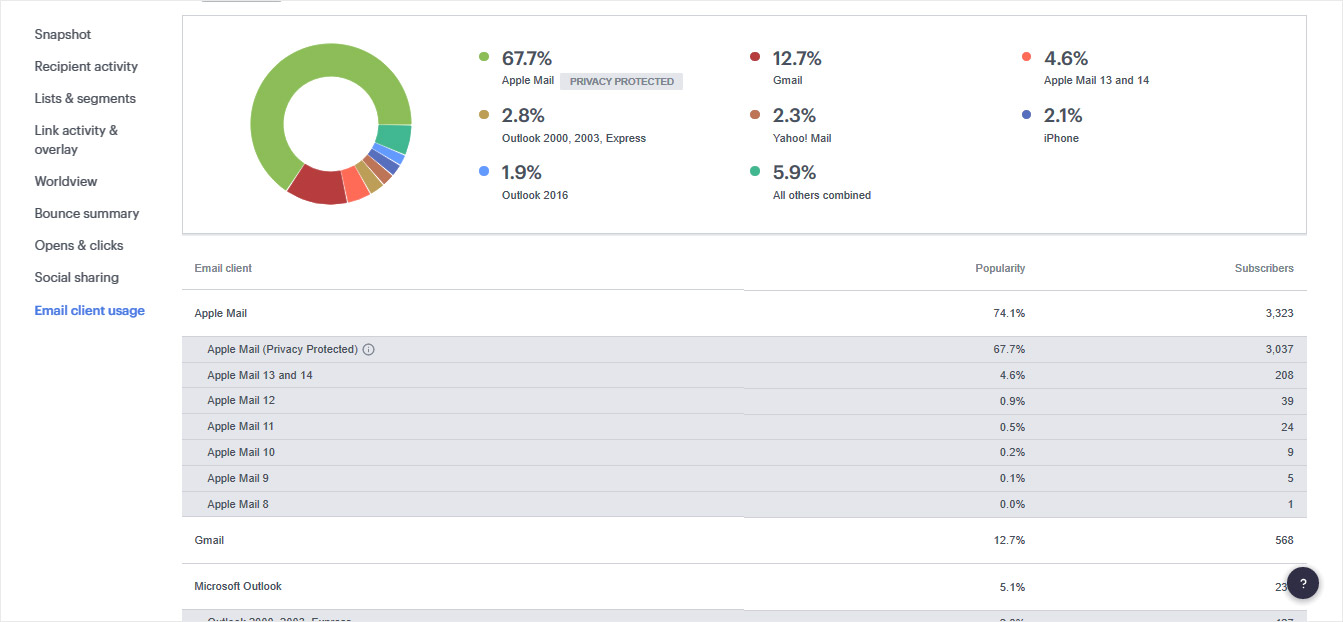Open the Snapshot report section
Screen dimensions: 1343x622
pos(63,34)
